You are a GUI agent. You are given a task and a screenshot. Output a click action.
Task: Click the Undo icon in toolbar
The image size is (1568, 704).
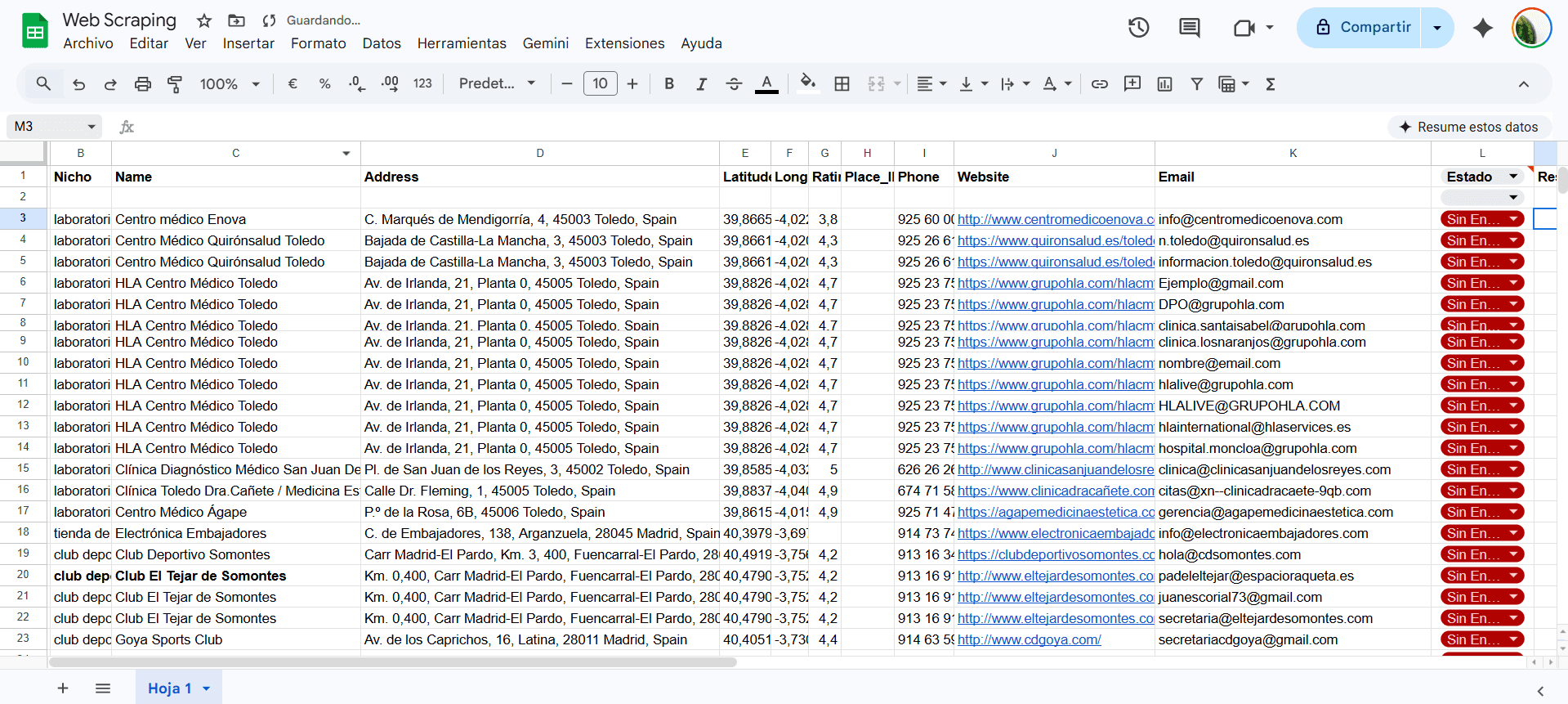click(78, 84)
